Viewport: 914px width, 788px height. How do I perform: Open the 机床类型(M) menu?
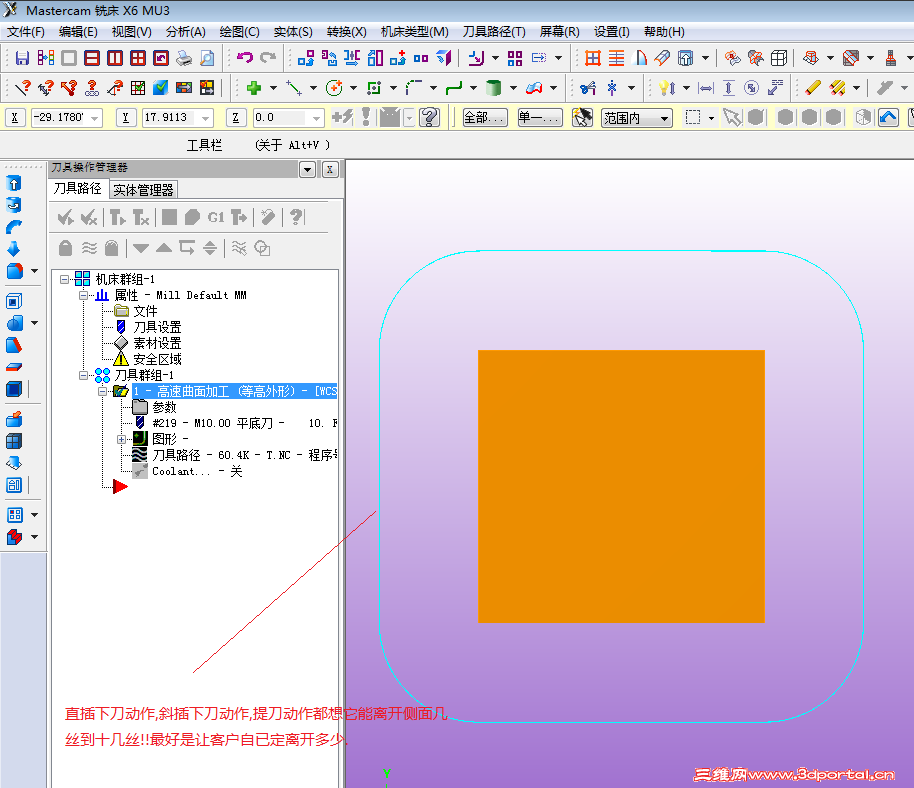point(414,32)
